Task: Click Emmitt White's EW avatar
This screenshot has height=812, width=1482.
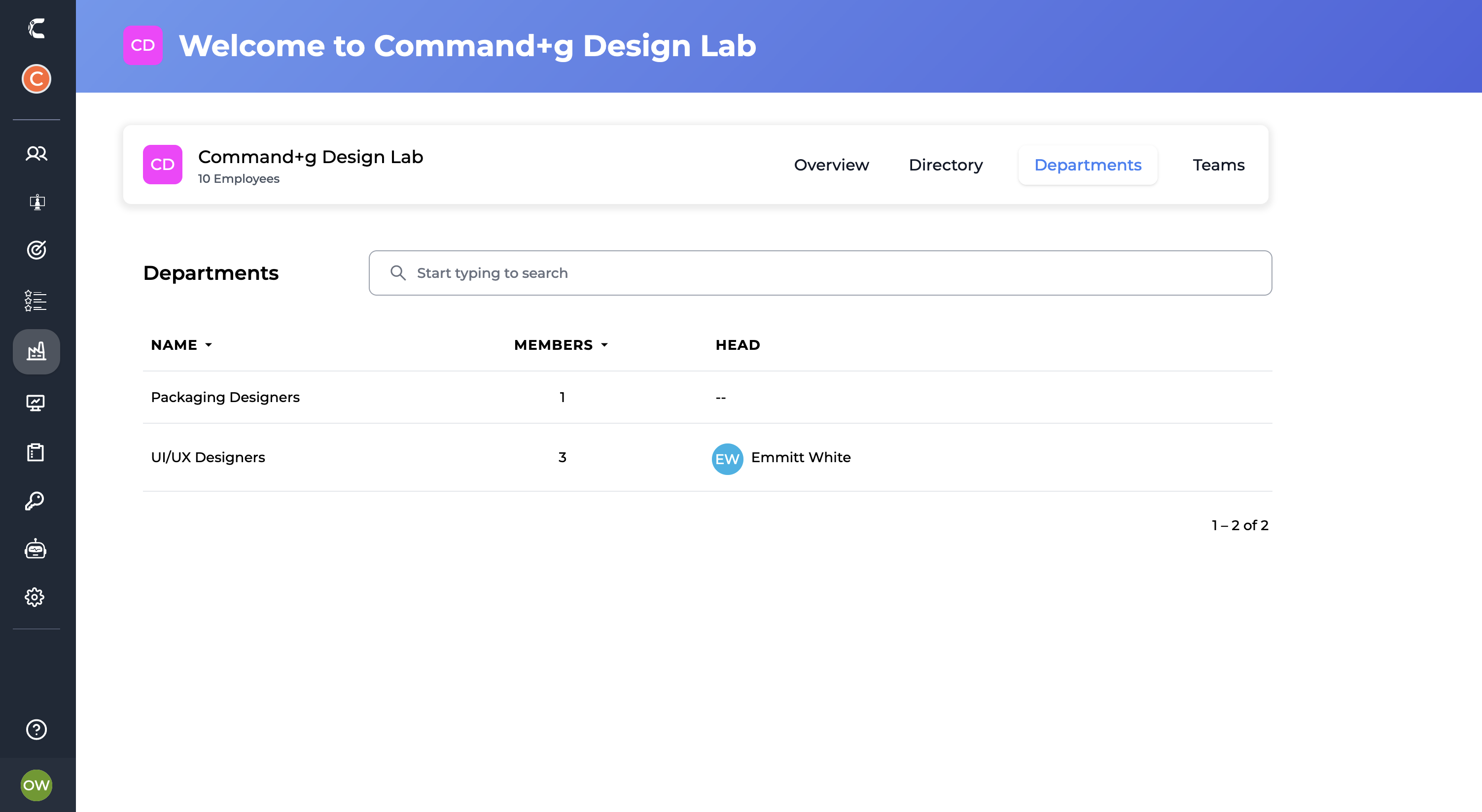Action: coord(727,459)
